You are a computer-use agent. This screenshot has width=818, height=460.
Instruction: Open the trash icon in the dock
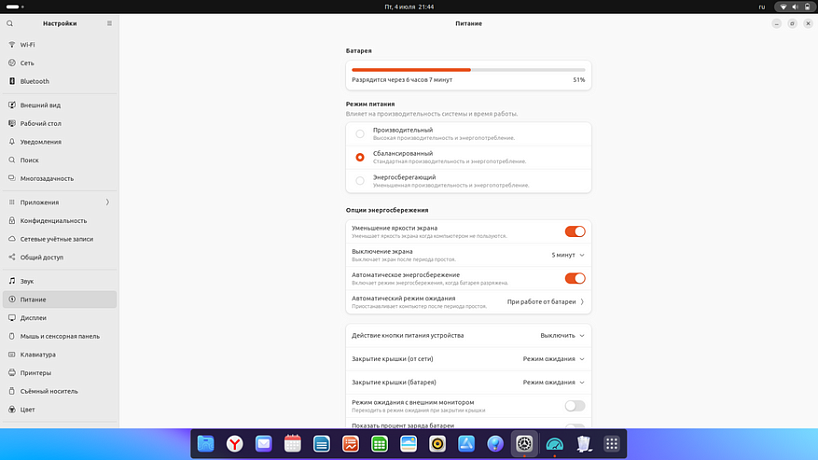point(583,443)
